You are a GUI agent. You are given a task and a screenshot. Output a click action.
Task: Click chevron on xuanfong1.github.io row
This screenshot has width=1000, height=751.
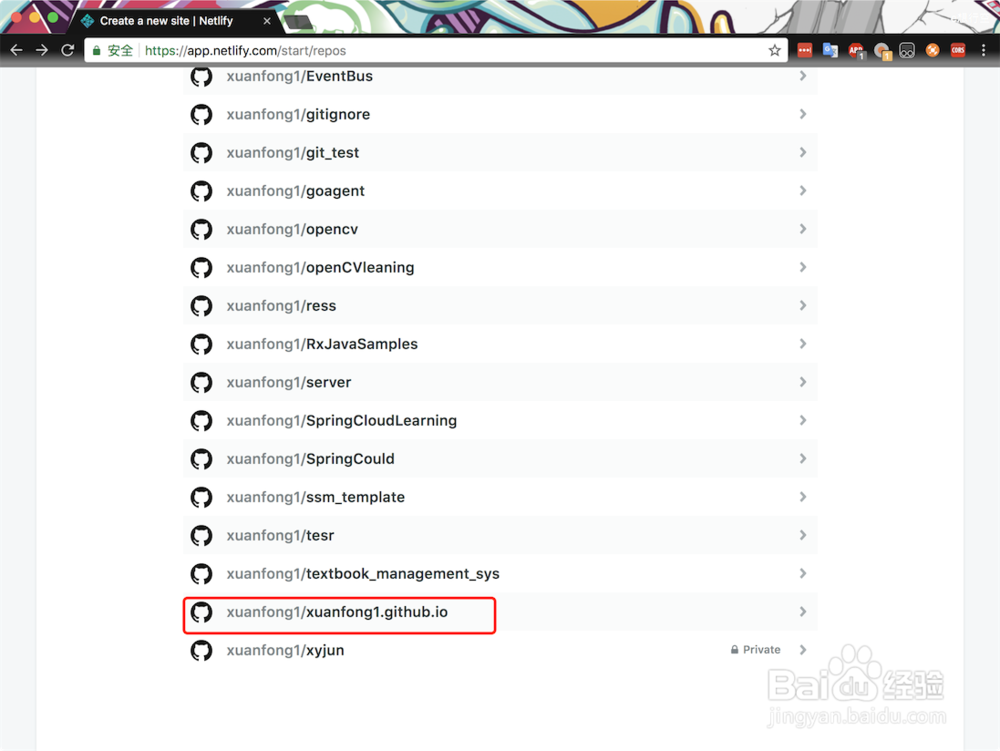(x=803, y=611)
